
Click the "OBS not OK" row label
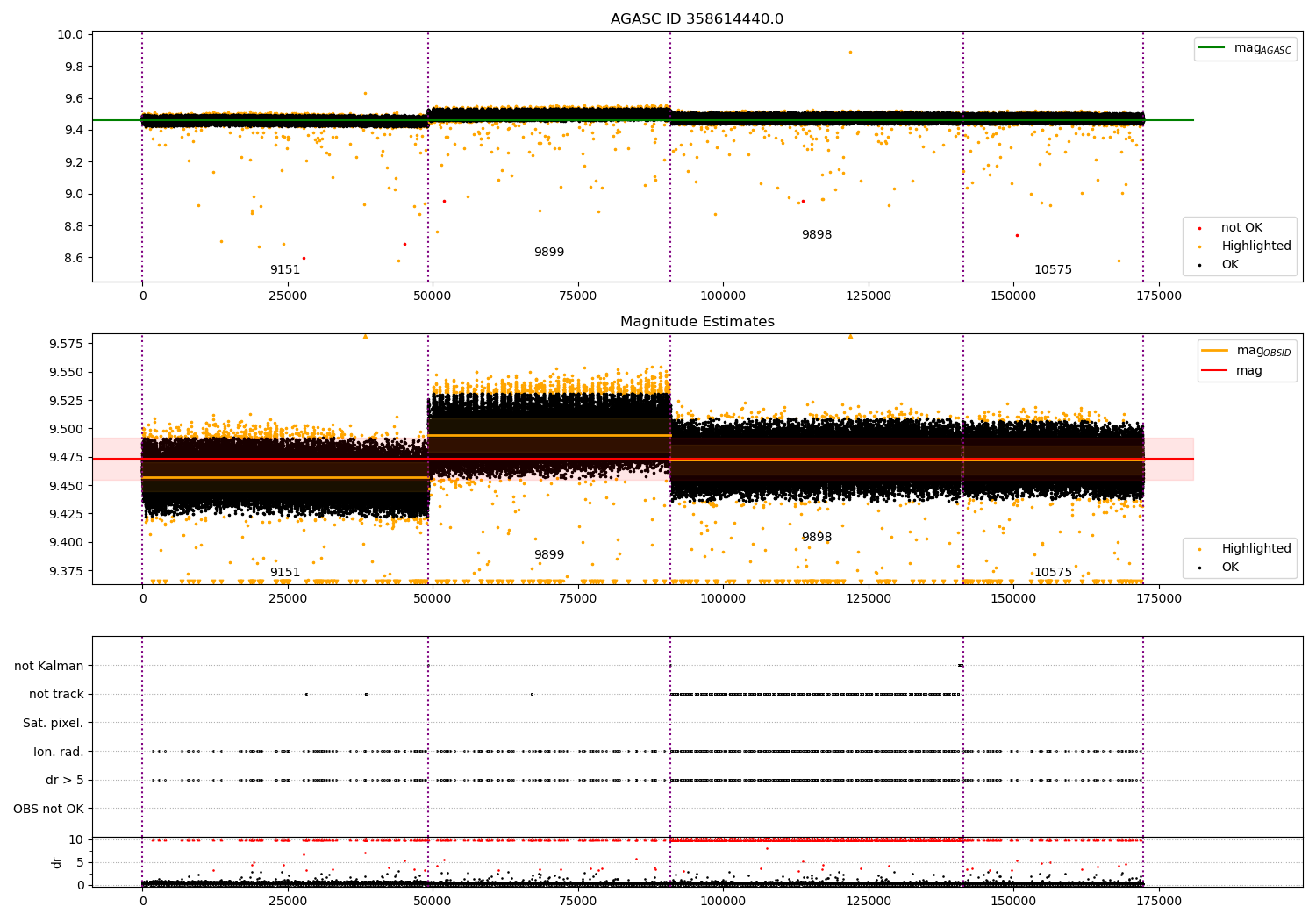pyautogui.click(x=49, y=809)
